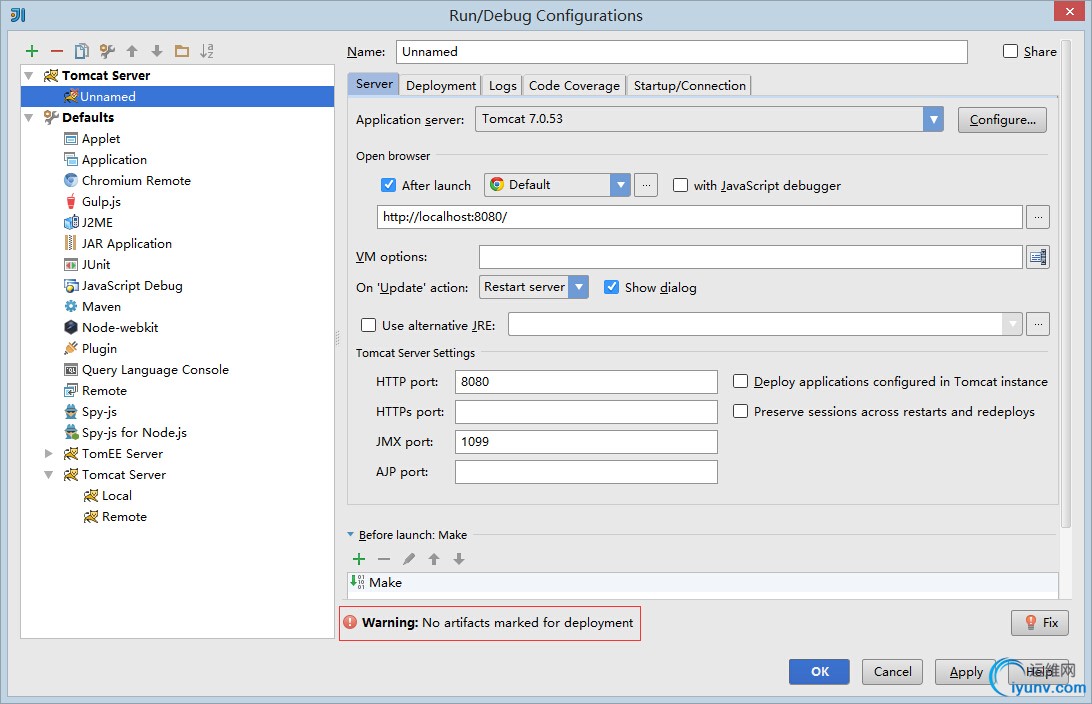Click the JMX port field
1092x704 pixels.
click(x=586, y=441)
